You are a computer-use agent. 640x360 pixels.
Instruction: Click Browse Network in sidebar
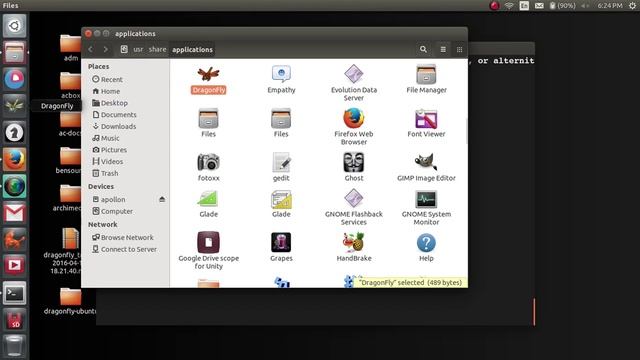click(123, 238)
